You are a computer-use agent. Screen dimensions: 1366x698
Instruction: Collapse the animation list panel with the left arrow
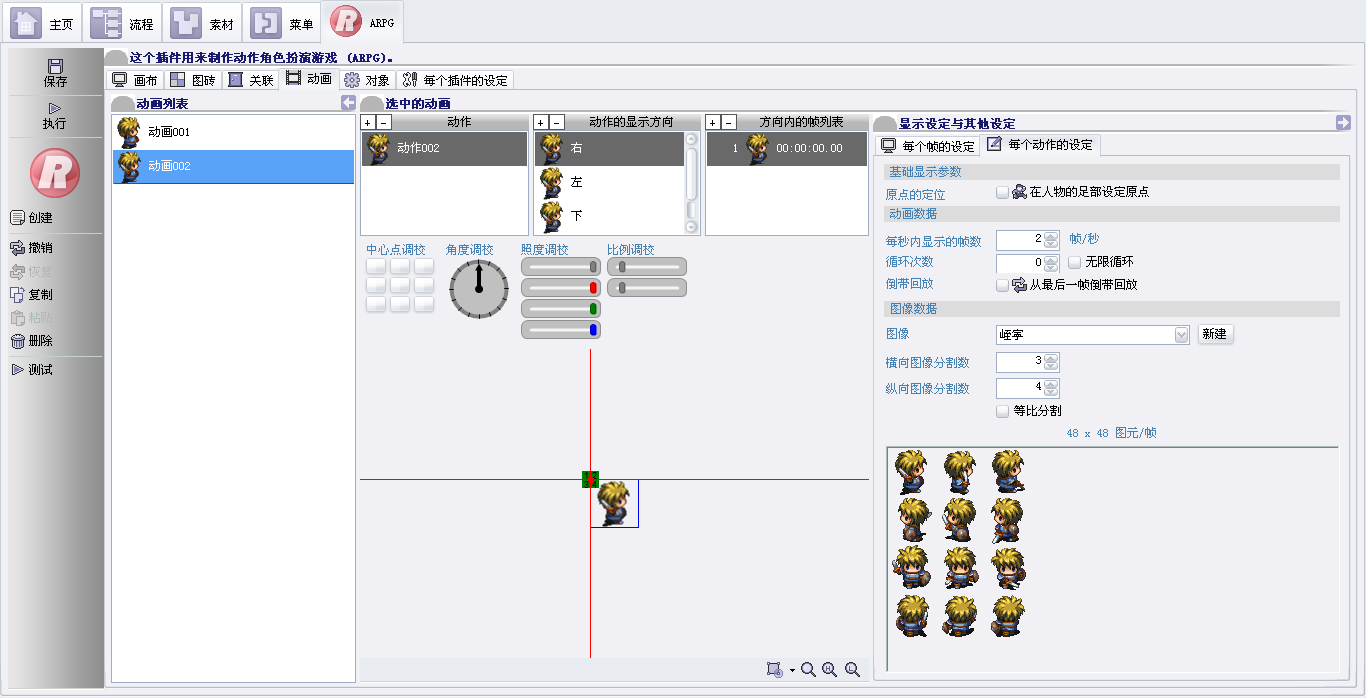[x=348, y=103]
